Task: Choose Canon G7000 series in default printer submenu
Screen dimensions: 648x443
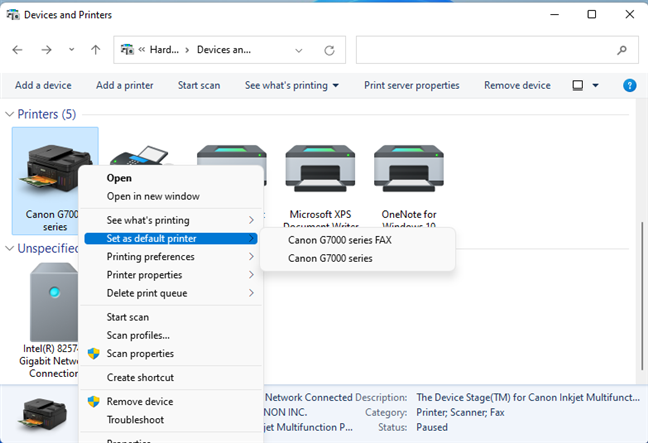Action: tap(330, 258)
